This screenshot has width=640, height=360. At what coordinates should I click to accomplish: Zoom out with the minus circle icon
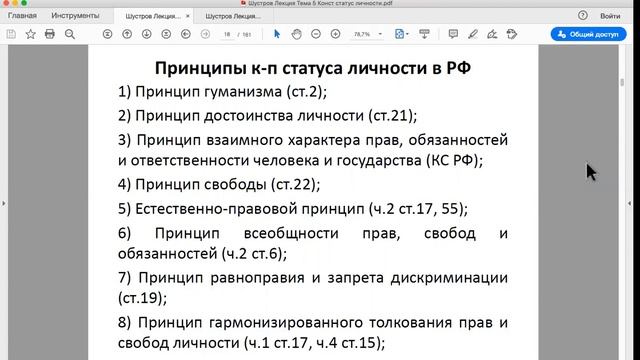coord(316,34)
